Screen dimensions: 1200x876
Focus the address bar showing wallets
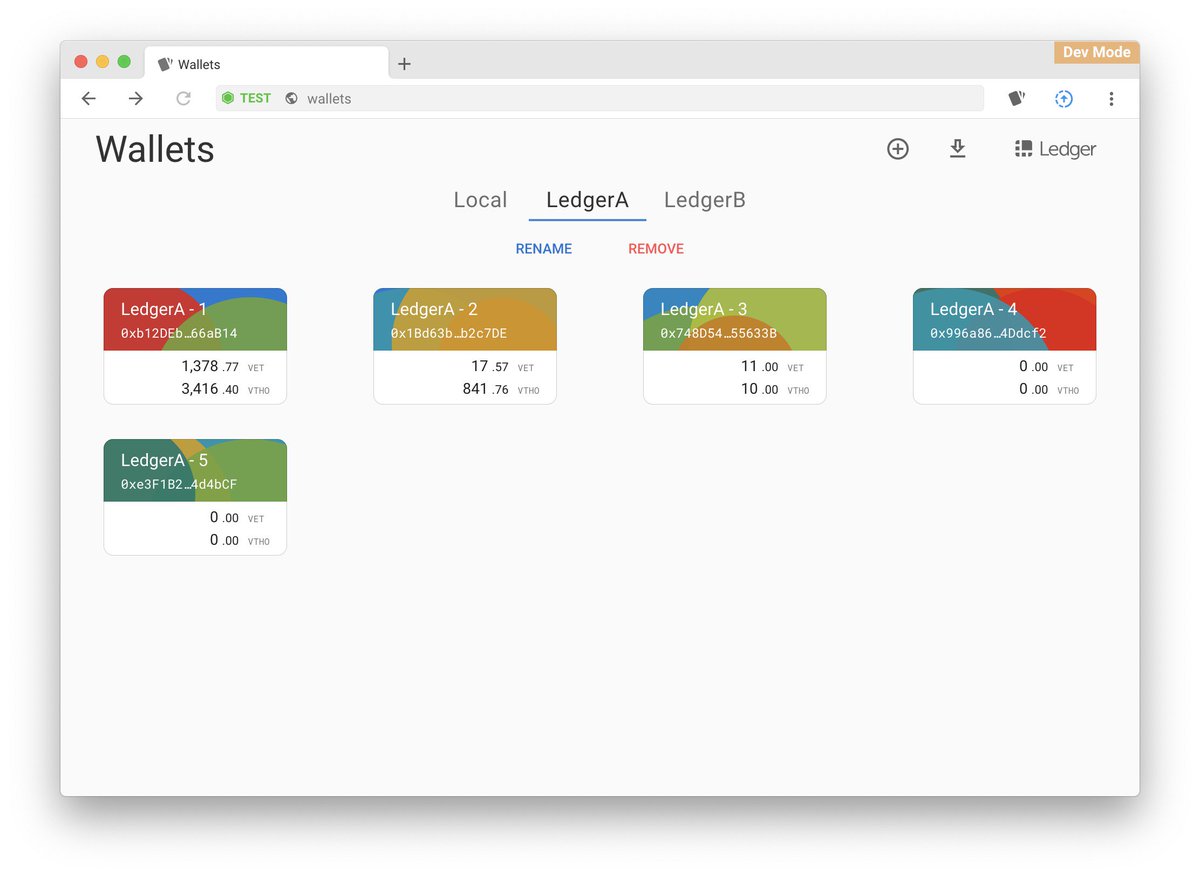[600, 98]
